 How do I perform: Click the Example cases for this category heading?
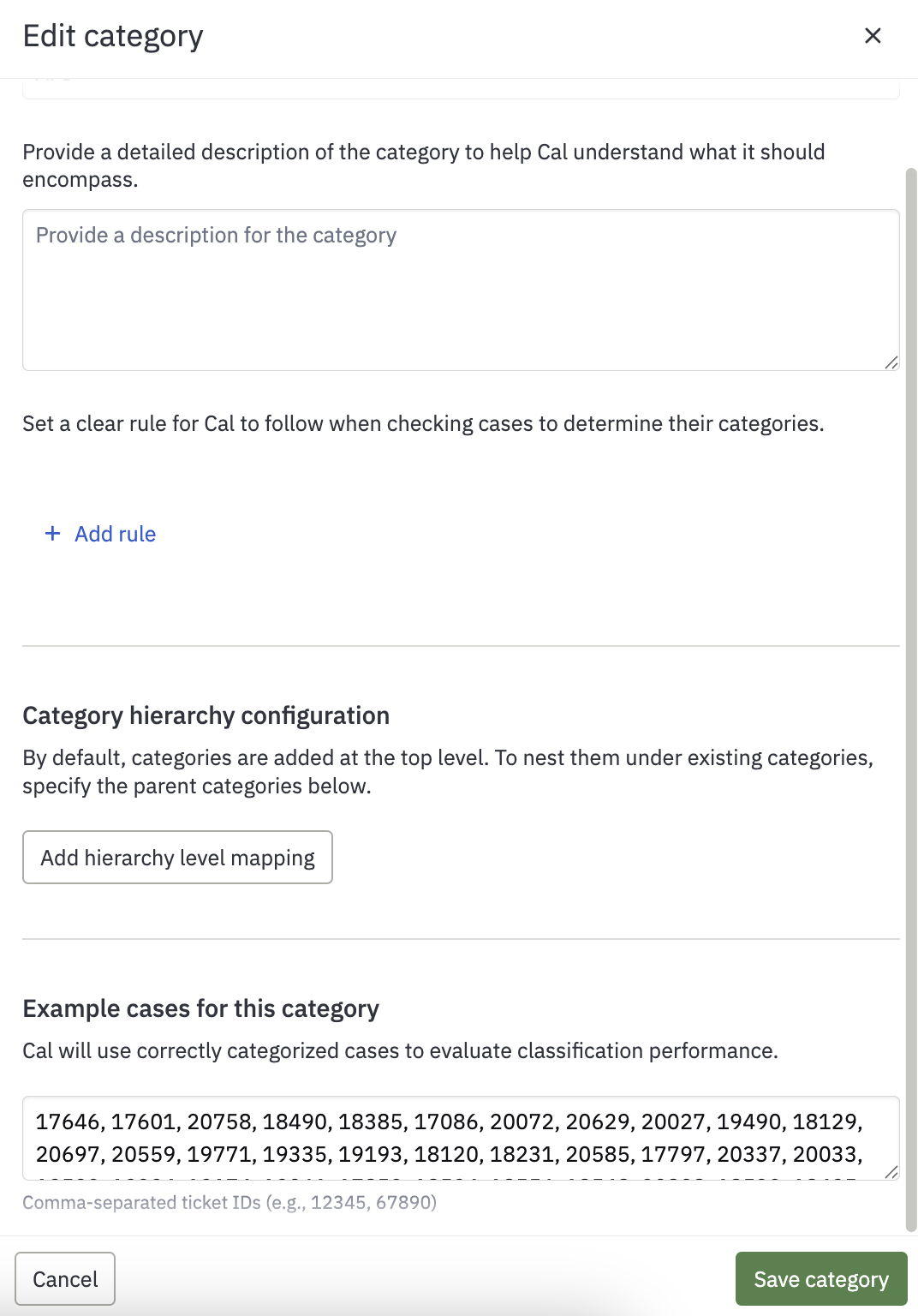click(x=200, y=1008)
